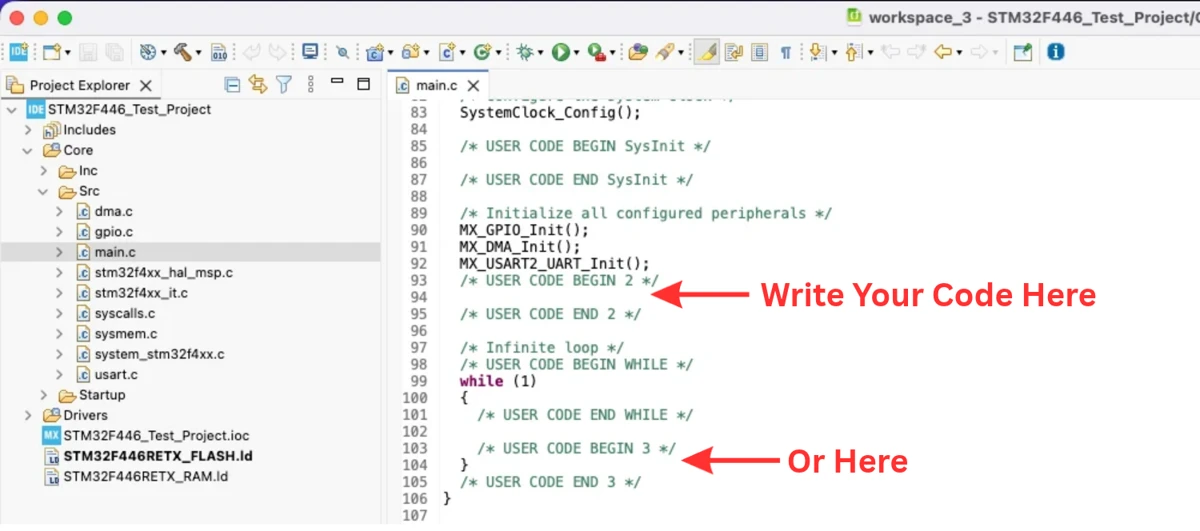
Task: Select stm32f4xx_hal_msp.c in the tree
Action: pos(164,272)
